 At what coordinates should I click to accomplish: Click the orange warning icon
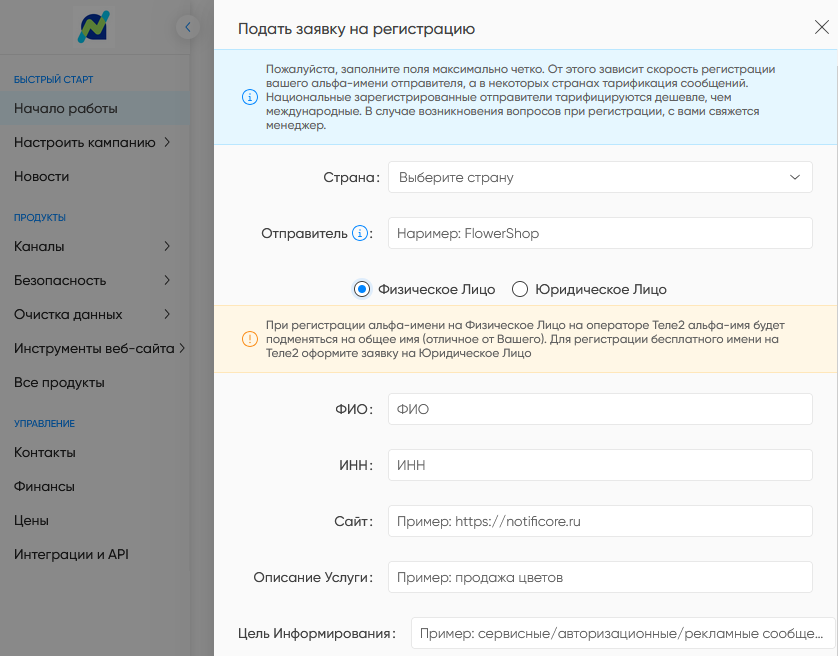click(250, 339)
